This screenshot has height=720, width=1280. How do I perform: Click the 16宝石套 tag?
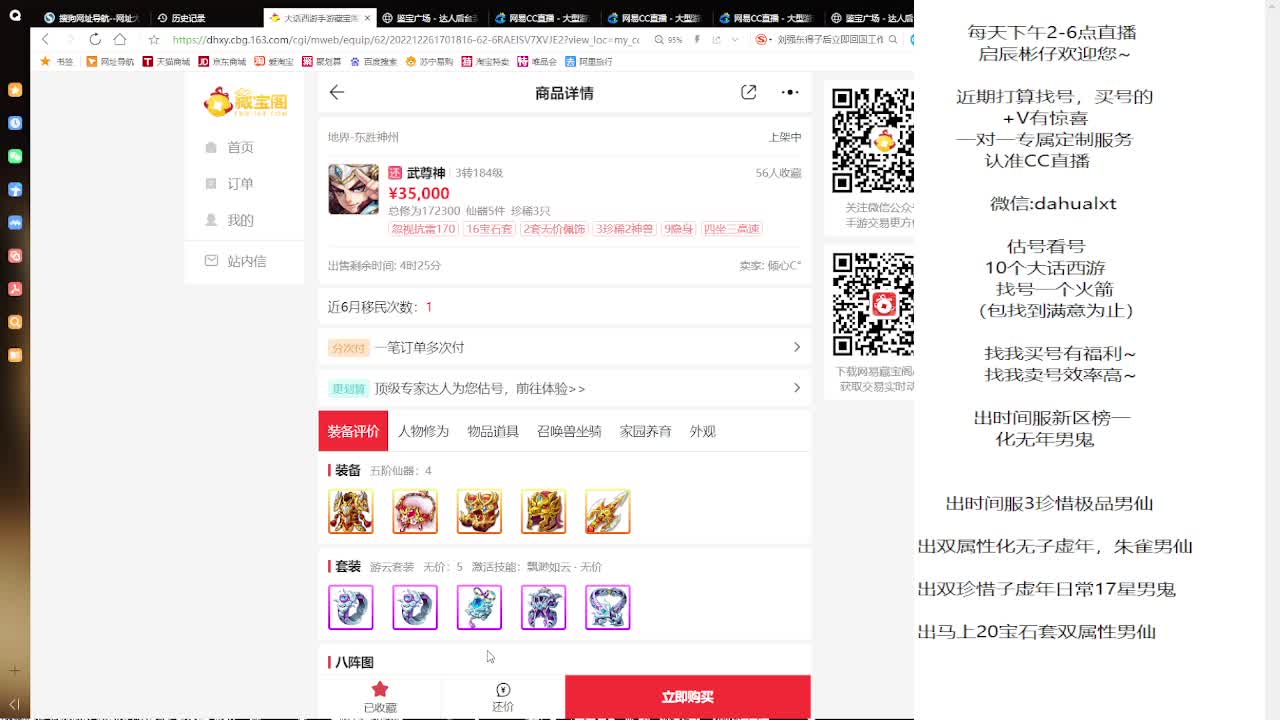489,229
